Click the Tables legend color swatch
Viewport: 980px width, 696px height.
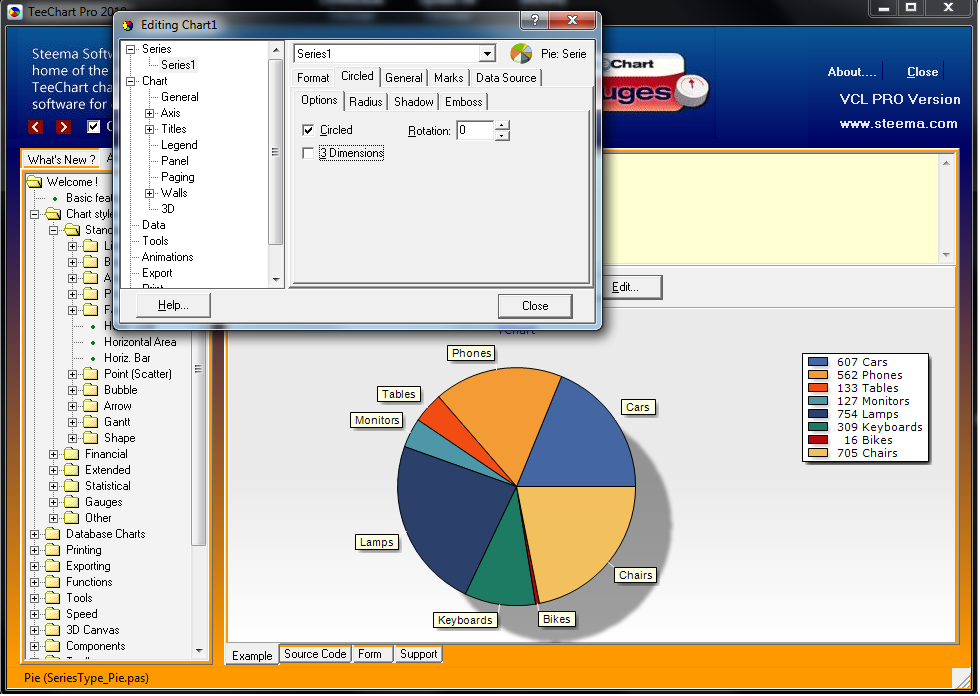pyautogui.click(x=818, y=388)
